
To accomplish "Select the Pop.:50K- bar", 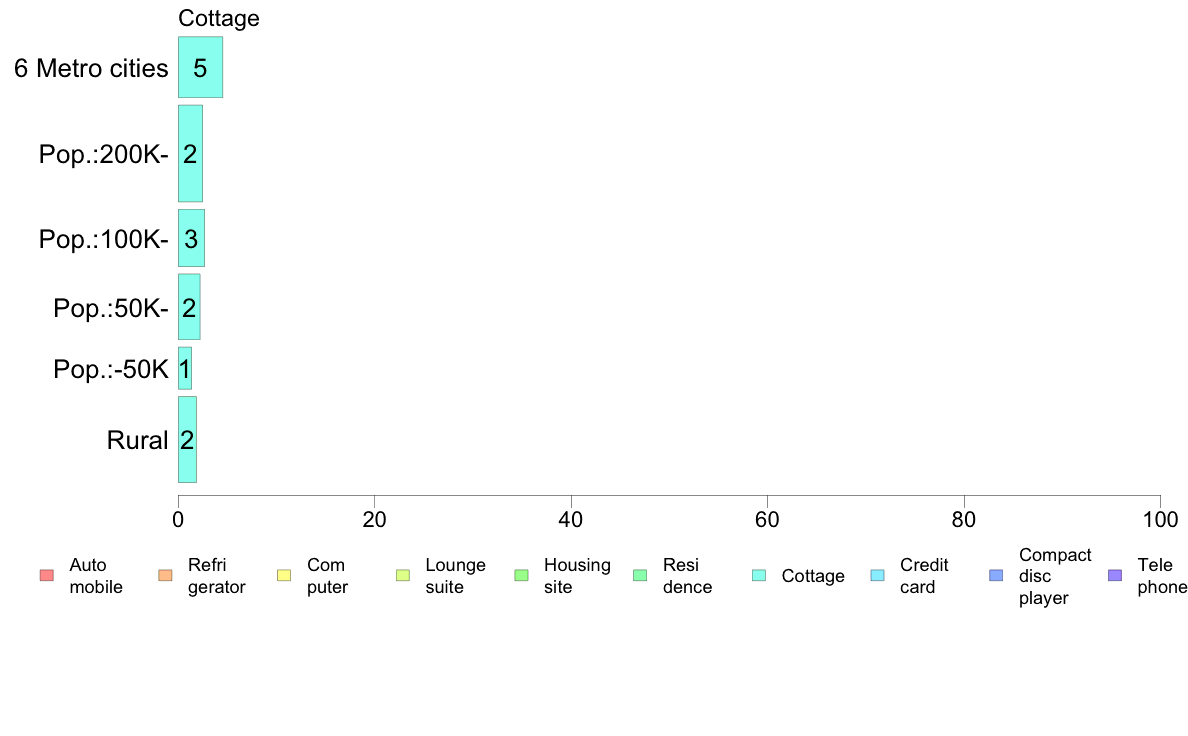I will tap(189, 307).
